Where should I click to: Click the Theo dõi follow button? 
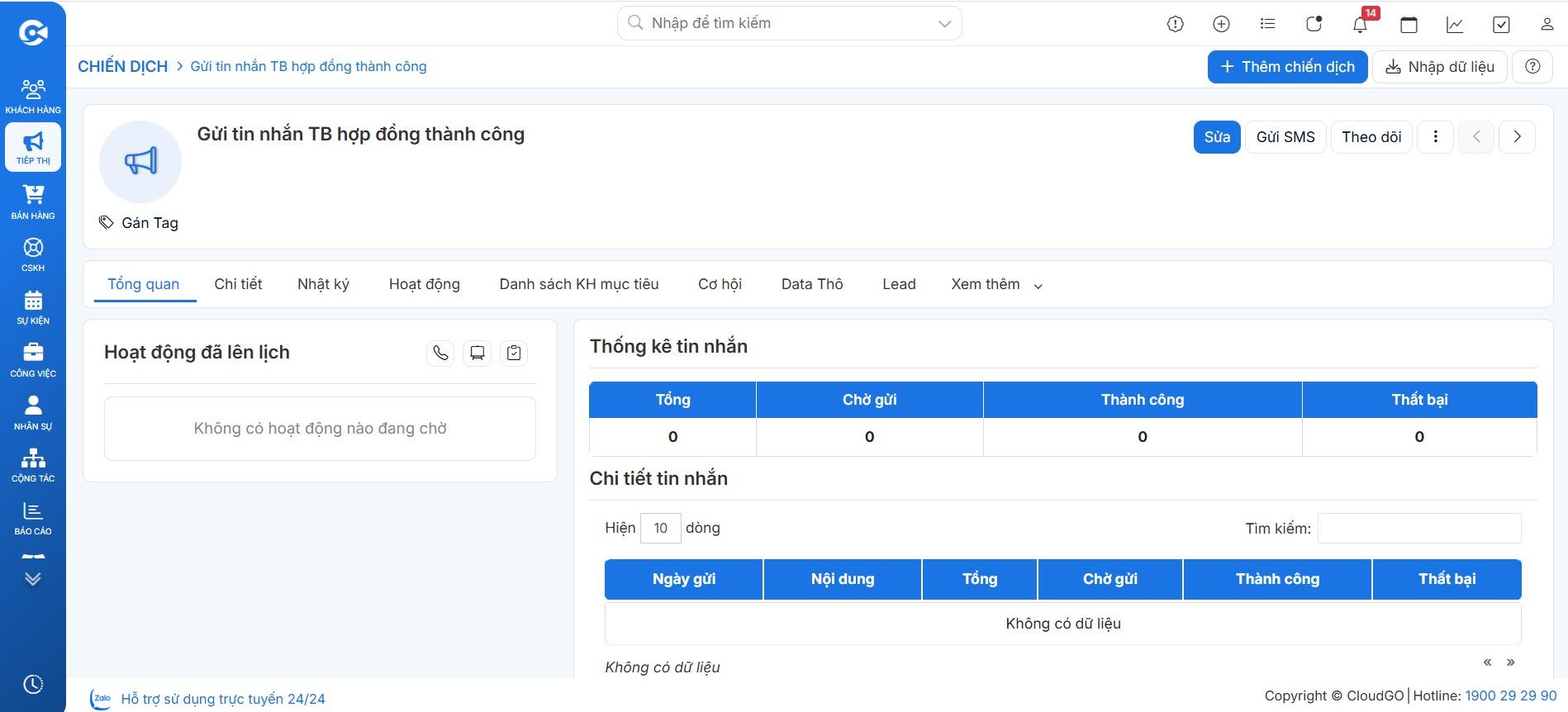click(1371, 137)
